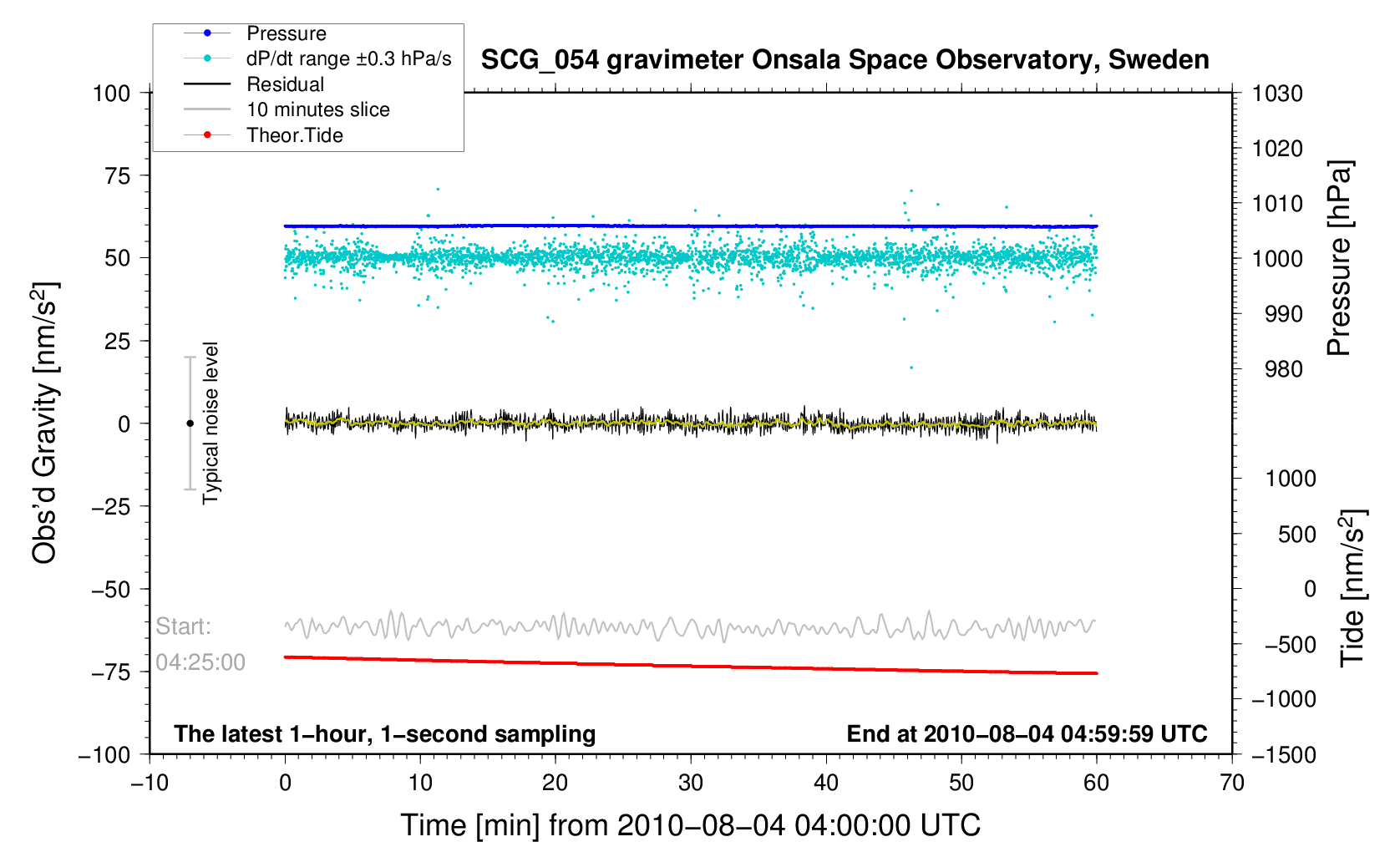Click the 'End at 2010-08-04 04:59:59 UTC' text

pos(1027,734)
